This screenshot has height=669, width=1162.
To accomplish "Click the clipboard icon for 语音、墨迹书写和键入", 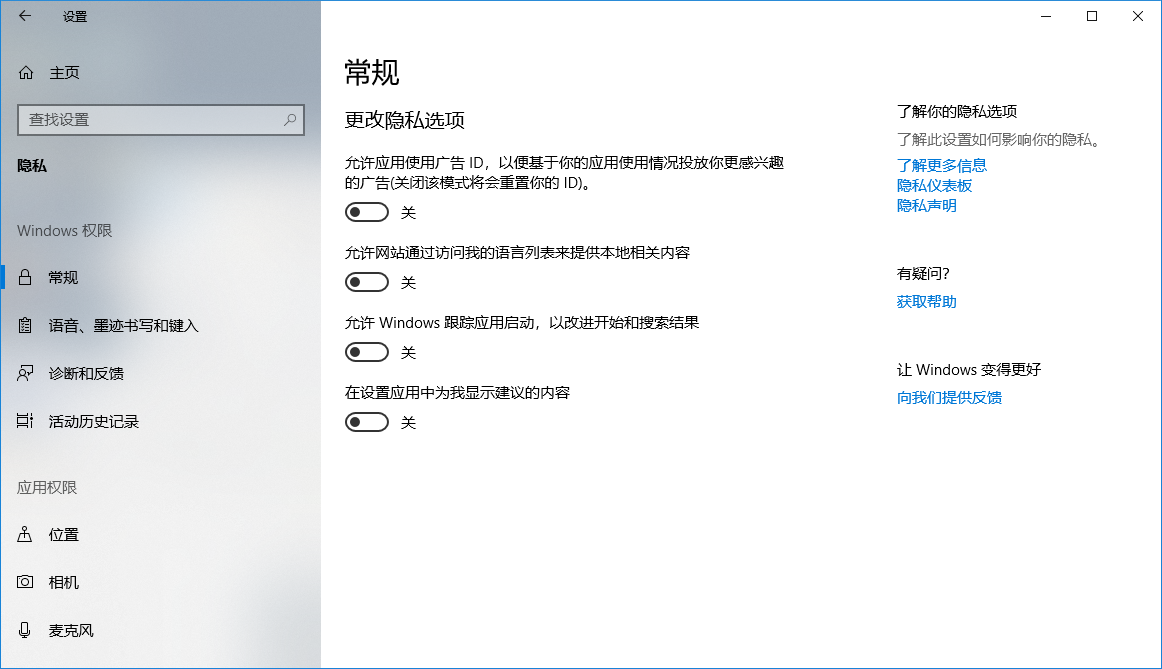I will tap(25, 325).
